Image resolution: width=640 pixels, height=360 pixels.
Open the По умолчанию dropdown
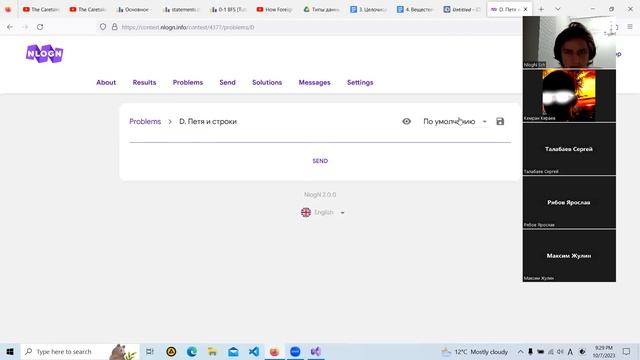pyautogui.click(x=455, y=121)
